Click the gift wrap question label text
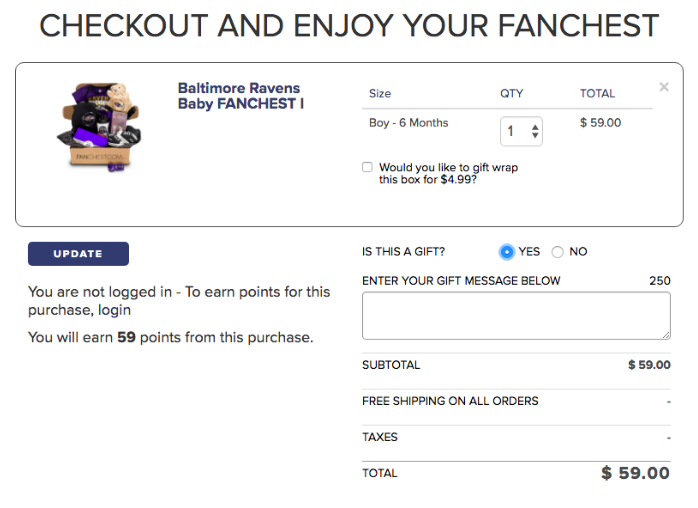Viewport: 698px width, 508px height. pyautogui.click(x=448, y=173)
